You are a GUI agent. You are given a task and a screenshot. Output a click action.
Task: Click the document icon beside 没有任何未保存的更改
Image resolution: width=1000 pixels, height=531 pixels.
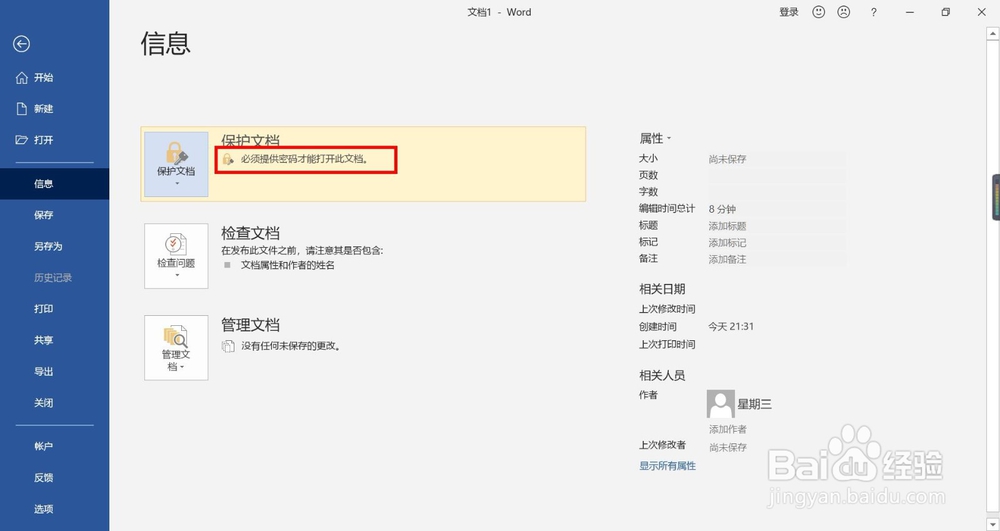(x=228, y=346)
